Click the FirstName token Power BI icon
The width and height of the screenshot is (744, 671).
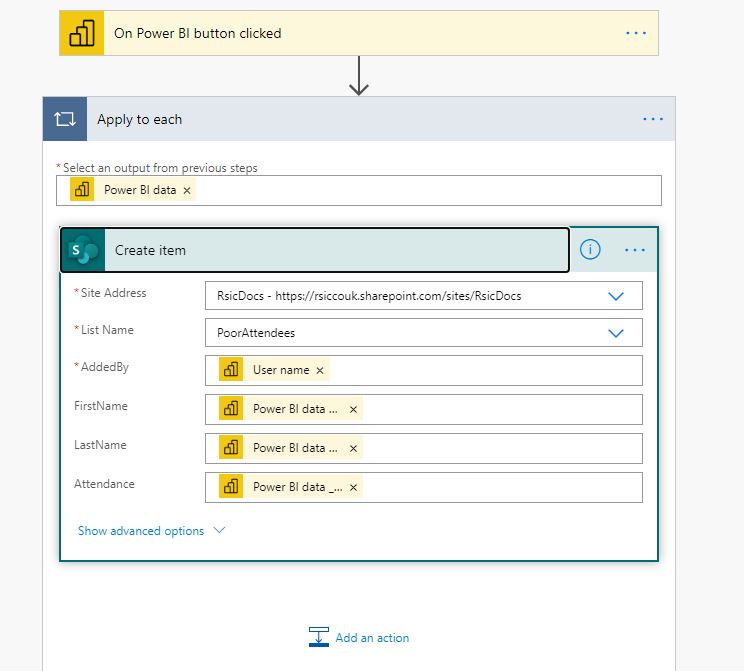pos(231,409)
